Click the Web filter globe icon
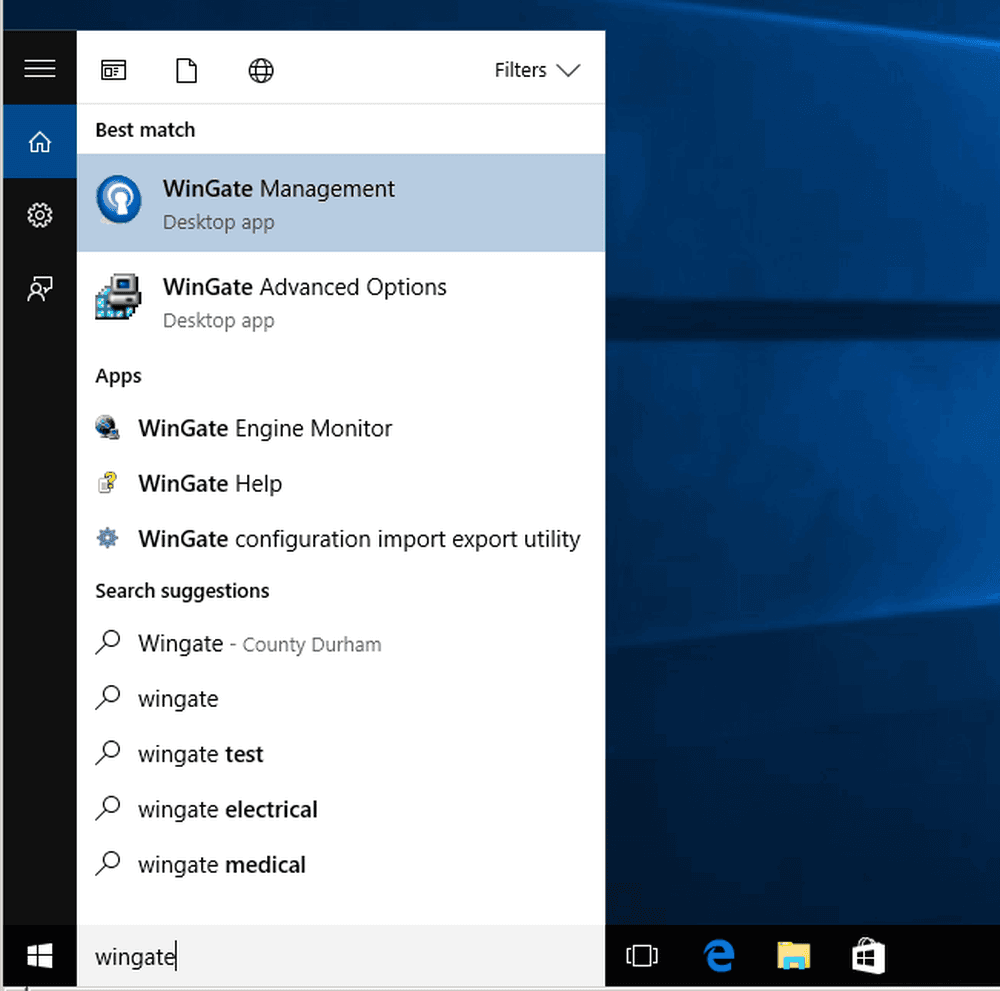1000x991 pixels. coord(260,70)
